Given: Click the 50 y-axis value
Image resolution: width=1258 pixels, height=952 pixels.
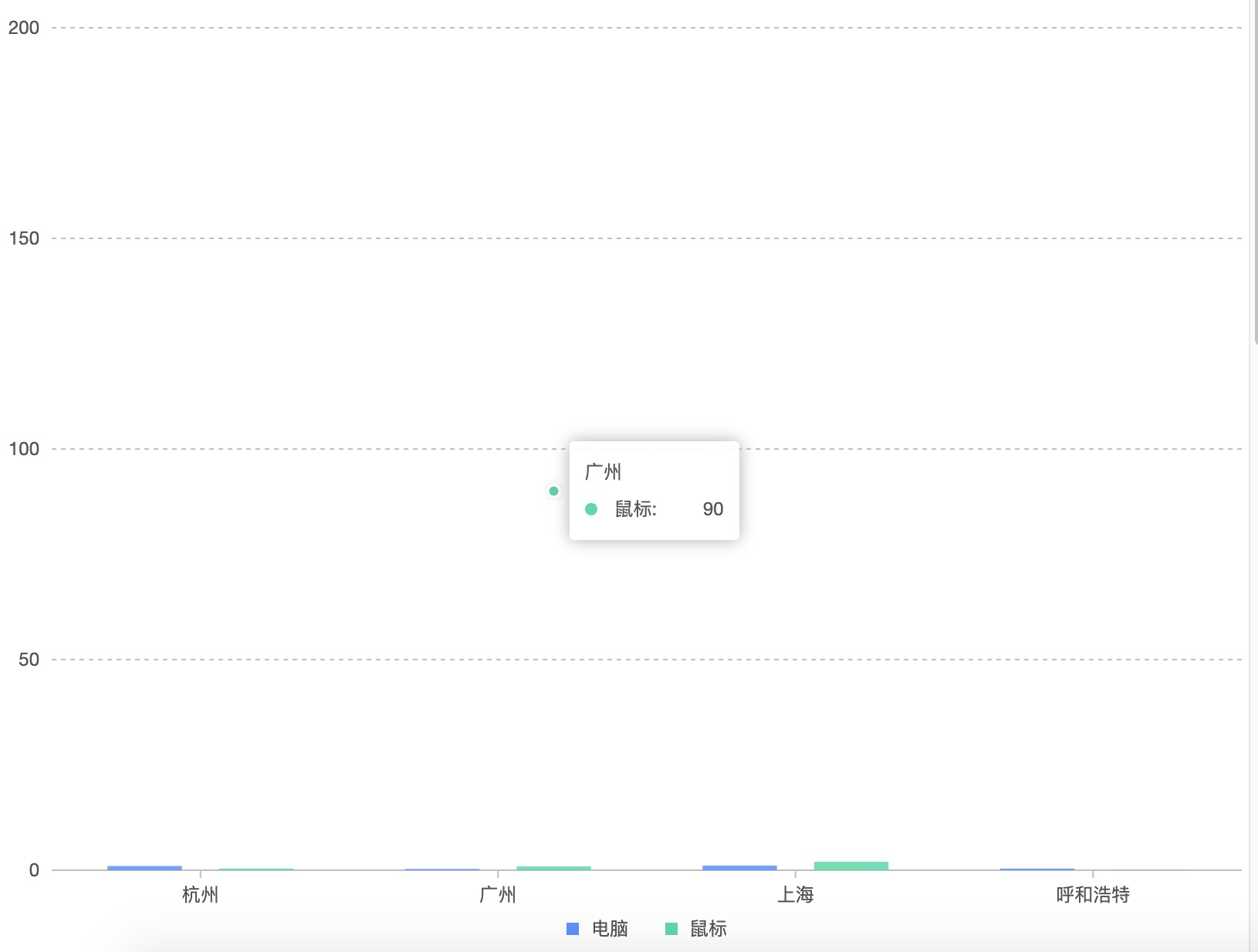Looking at the screenshot, I should [x=29, y=660].
